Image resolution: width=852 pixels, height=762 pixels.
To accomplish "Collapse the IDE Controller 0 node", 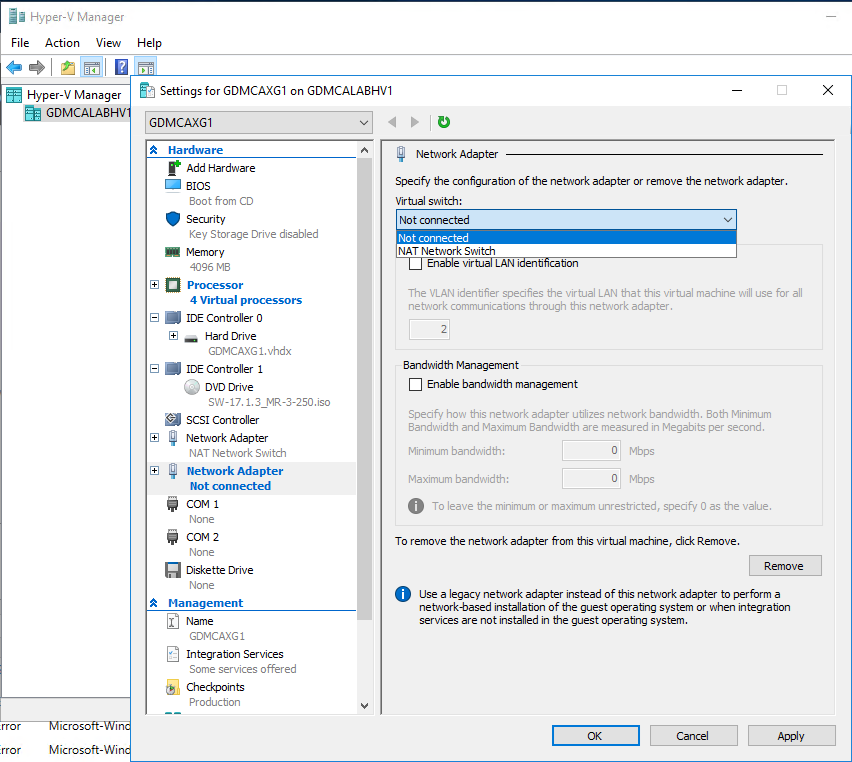I will click(154, 317).
